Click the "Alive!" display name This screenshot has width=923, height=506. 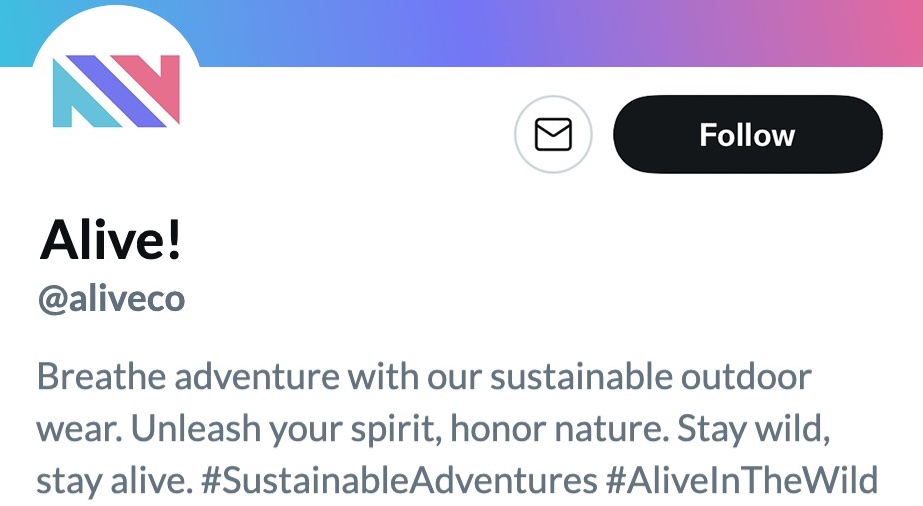point(111,241)
